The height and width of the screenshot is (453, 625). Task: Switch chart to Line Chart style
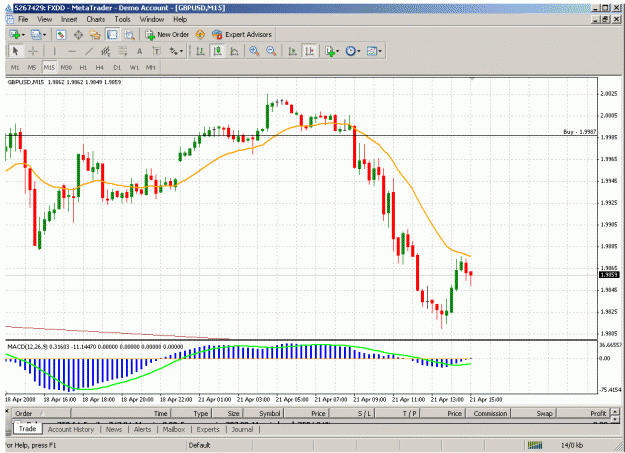point(234,51)
